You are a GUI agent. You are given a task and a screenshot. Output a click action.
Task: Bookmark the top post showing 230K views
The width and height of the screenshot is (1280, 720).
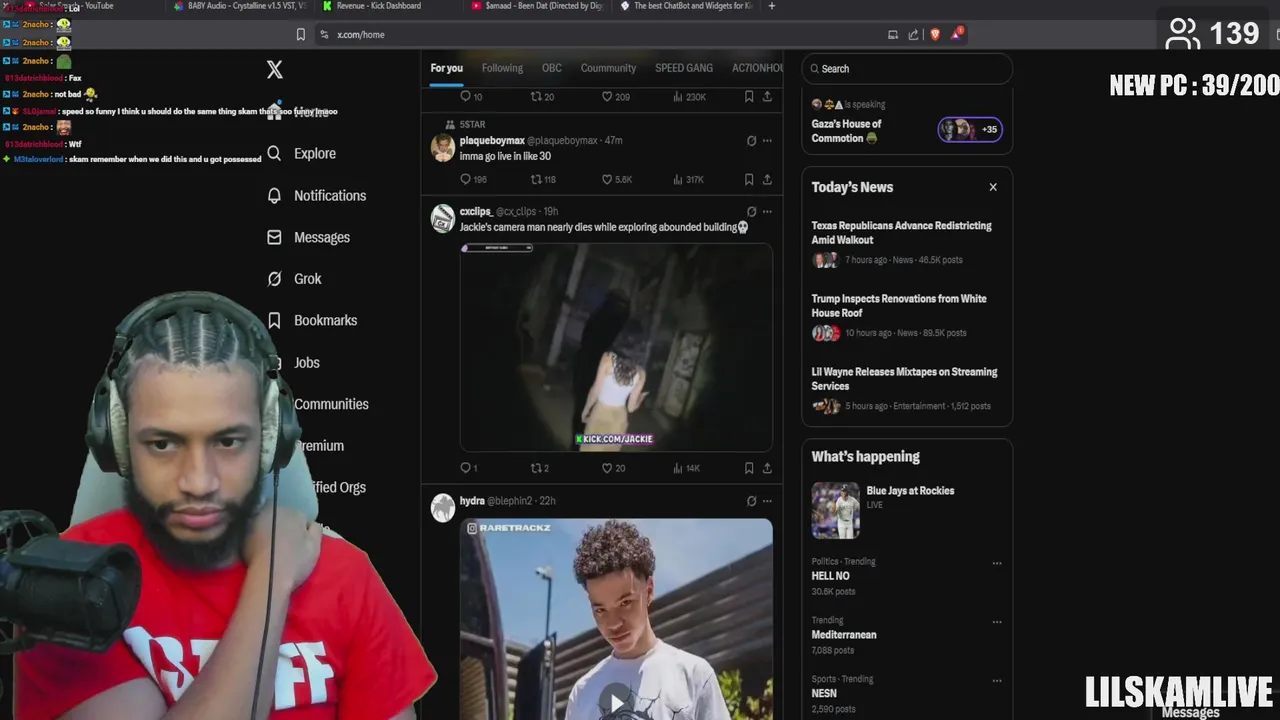tap(749, 97)
